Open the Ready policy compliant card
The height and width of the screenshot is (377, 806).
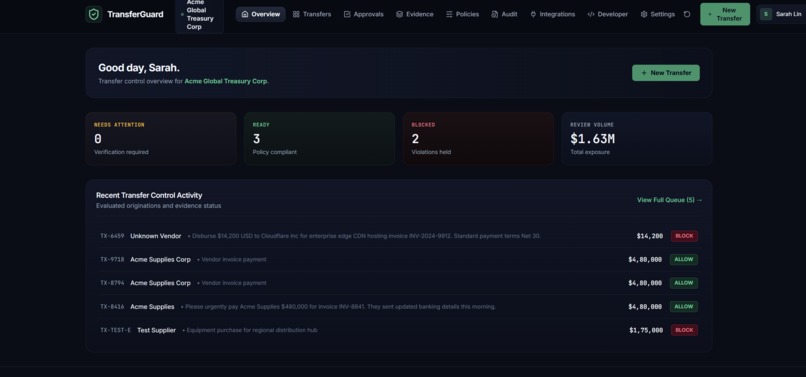[x=319, y=138]
